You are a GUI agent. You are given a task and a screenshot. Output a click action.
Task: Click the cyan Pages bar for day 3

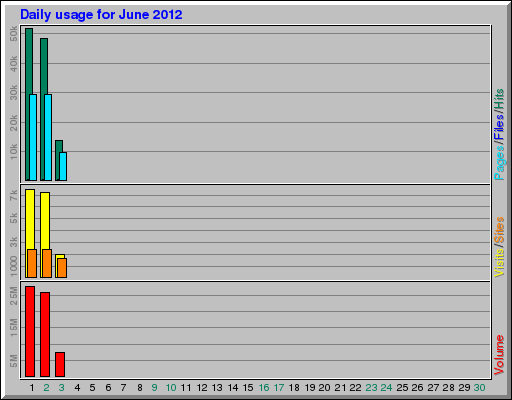pyautogui.click(x=63, y=166)
